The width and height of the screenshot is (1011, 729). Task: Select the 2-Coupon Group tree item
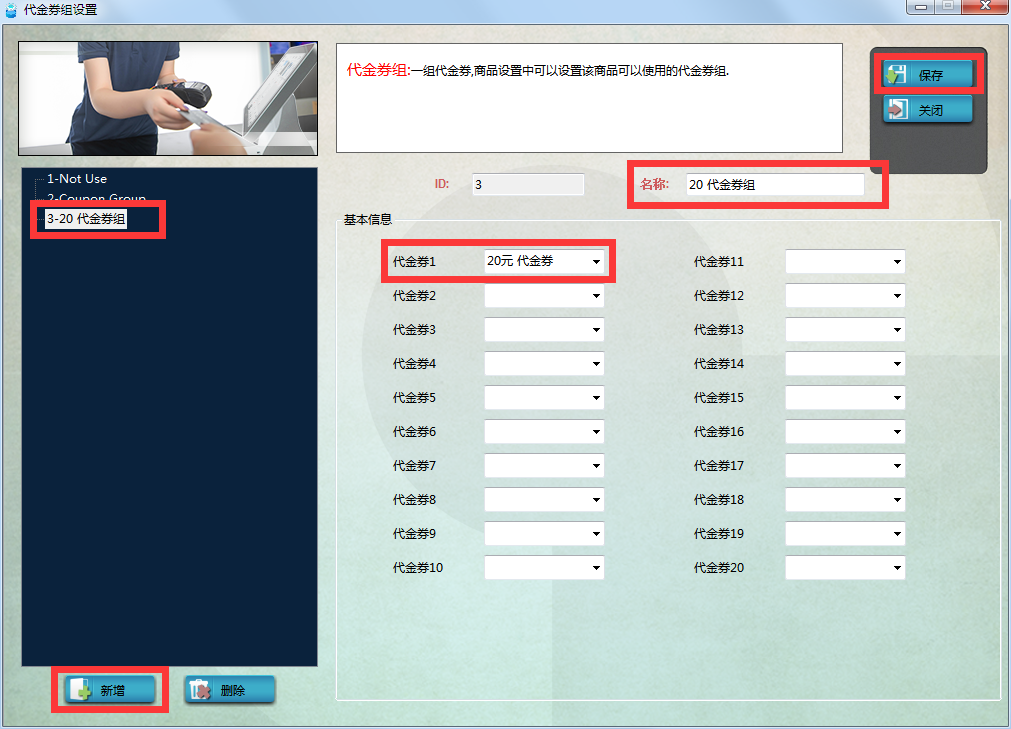point(96,198)
